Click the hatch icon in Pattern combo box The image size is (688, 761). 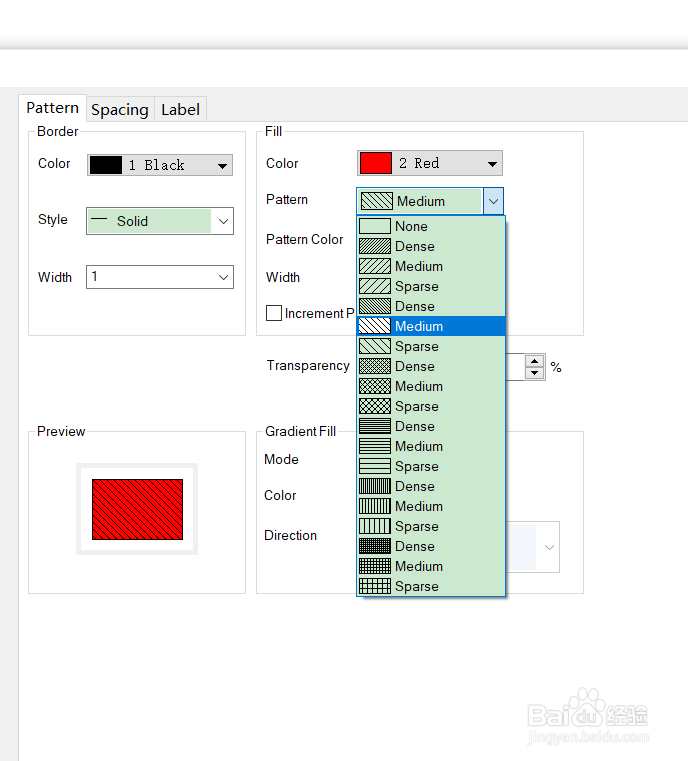coord(377,201)
